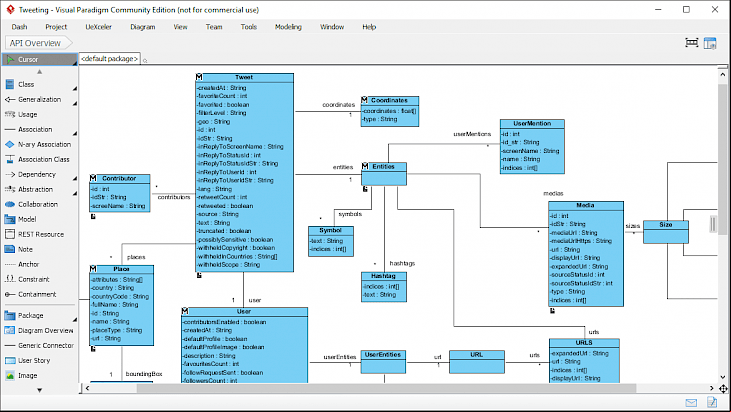
Task: Select the Tweet class header
Action: coord(245,78)
